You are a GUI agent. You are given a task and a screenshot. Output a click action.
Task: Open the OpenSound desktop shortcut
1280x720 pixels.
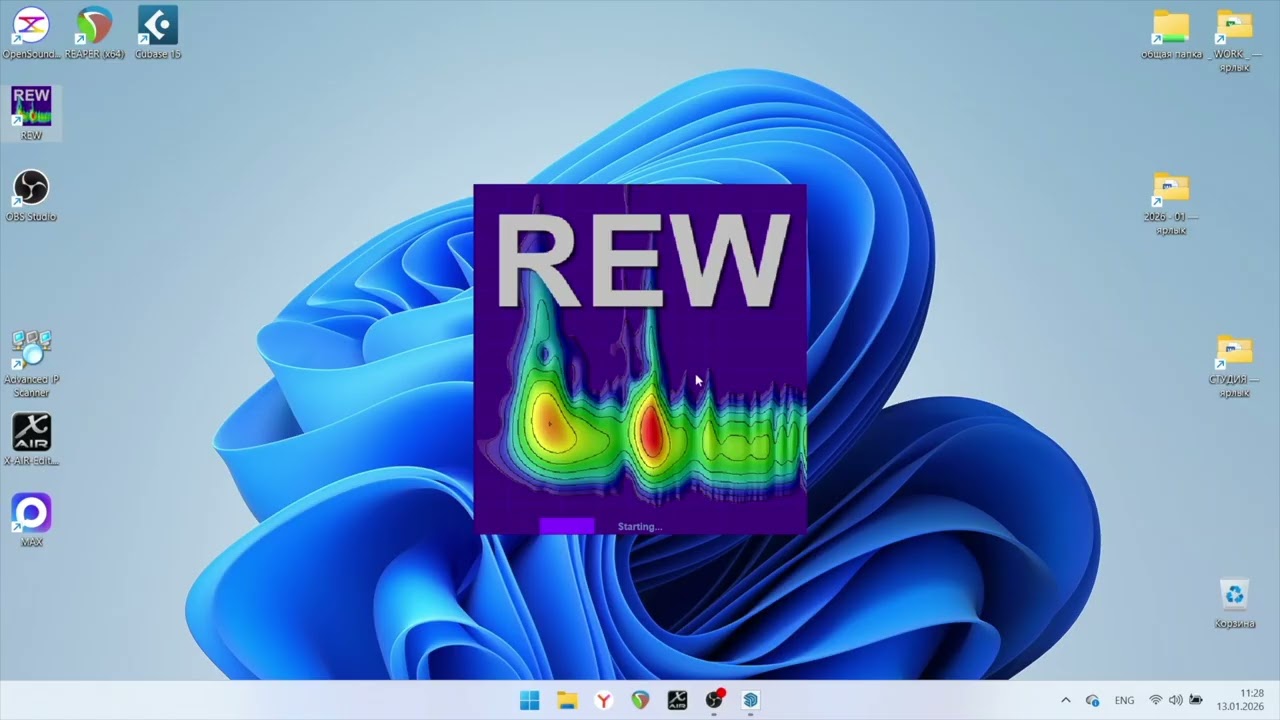[31, 32]
